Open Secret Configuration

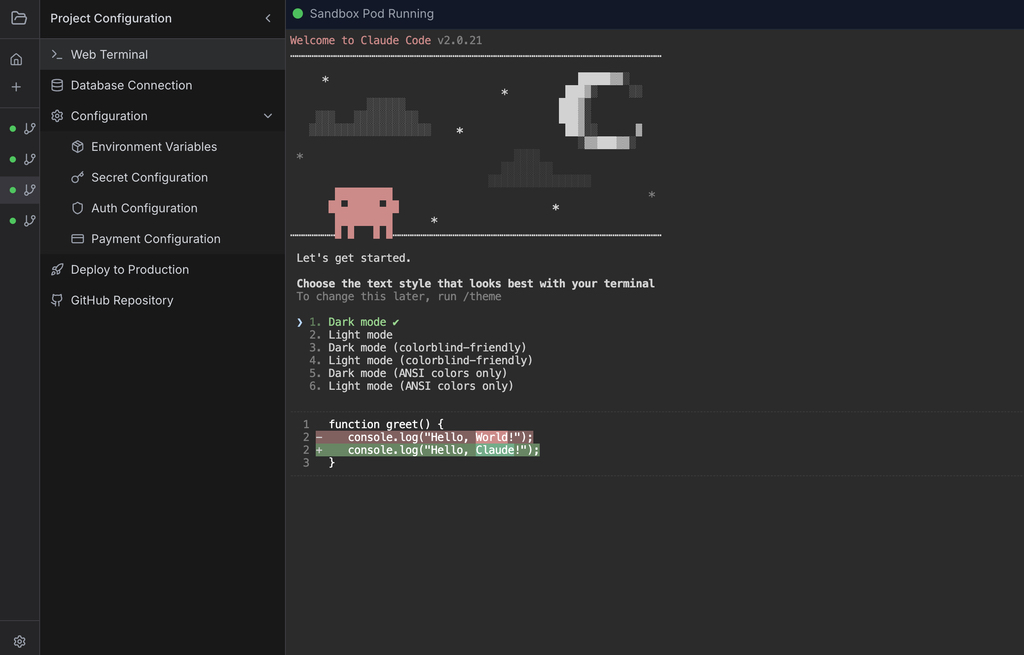coord(162,177)
